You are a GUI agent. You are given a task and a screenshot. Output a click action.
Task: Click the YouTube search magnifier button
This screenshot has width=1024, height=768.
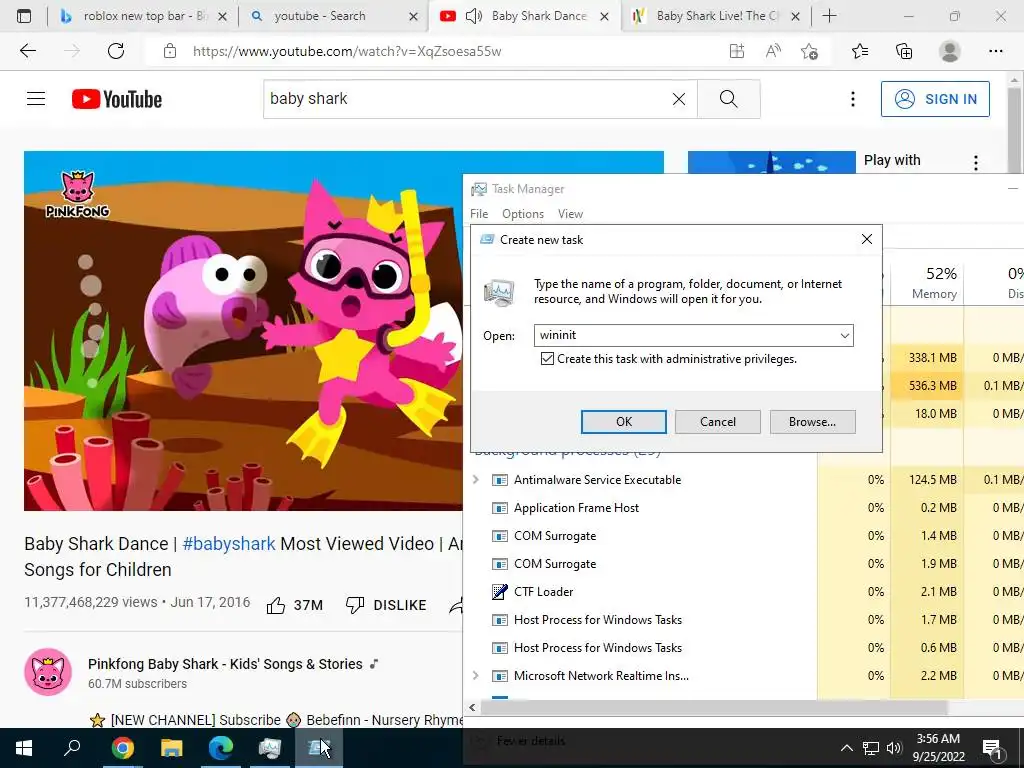728,99
